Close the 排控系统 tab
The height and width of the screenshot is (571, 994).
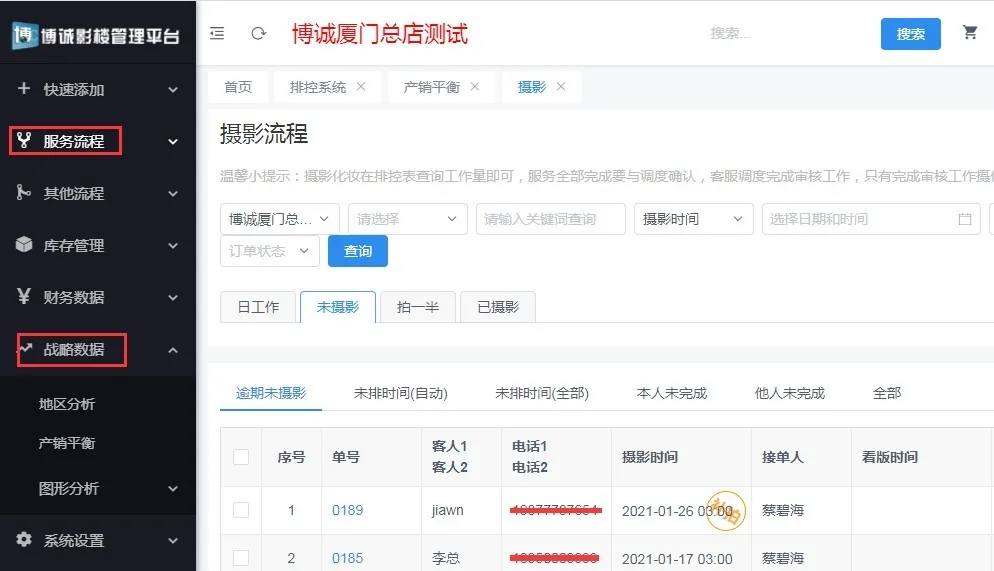(361, 87)
